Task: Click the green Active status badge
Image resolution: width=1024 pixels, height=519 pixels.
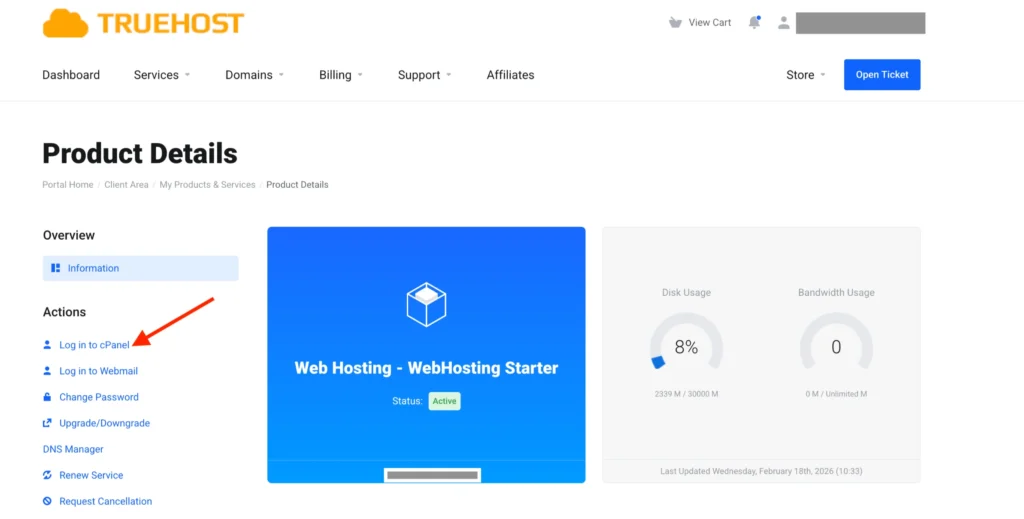Action: (x=444, y=401)
